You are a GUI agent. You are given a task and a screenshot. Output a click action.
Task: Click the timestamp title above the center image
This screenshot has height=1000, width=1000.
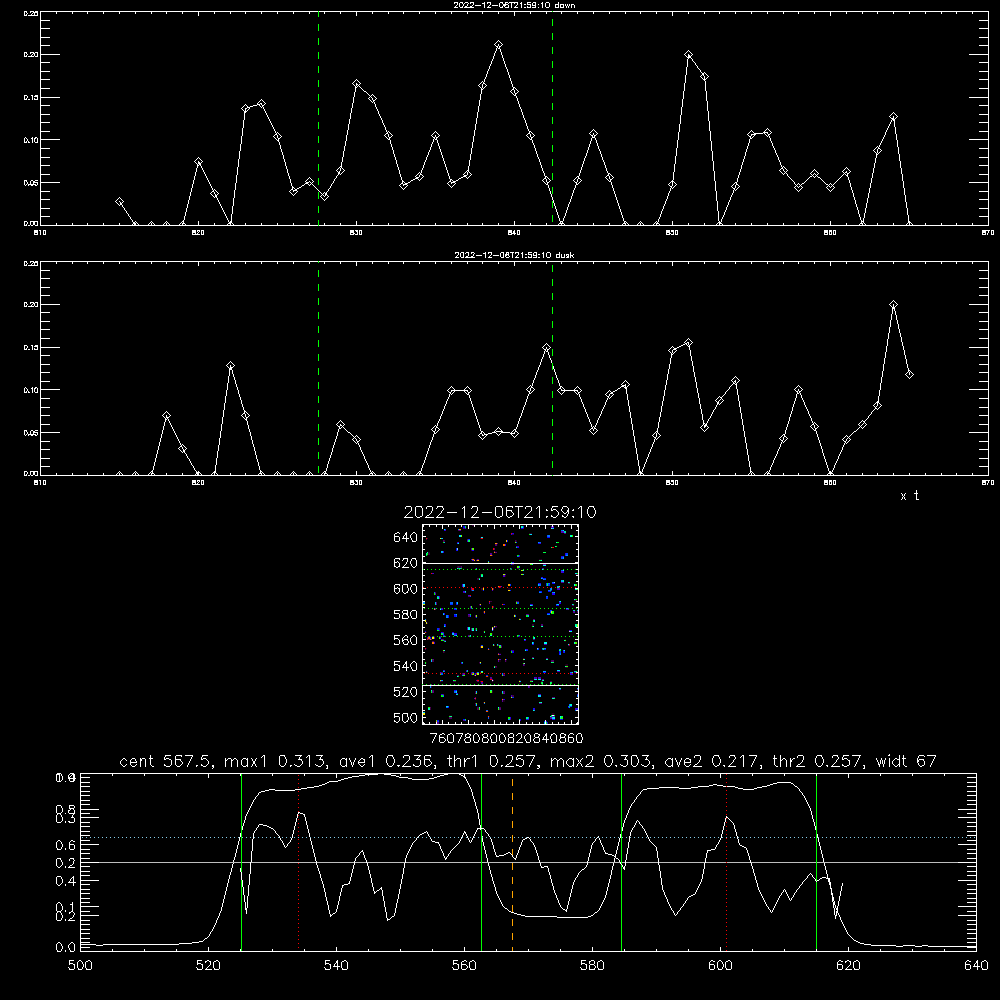(x=500, y=512)
